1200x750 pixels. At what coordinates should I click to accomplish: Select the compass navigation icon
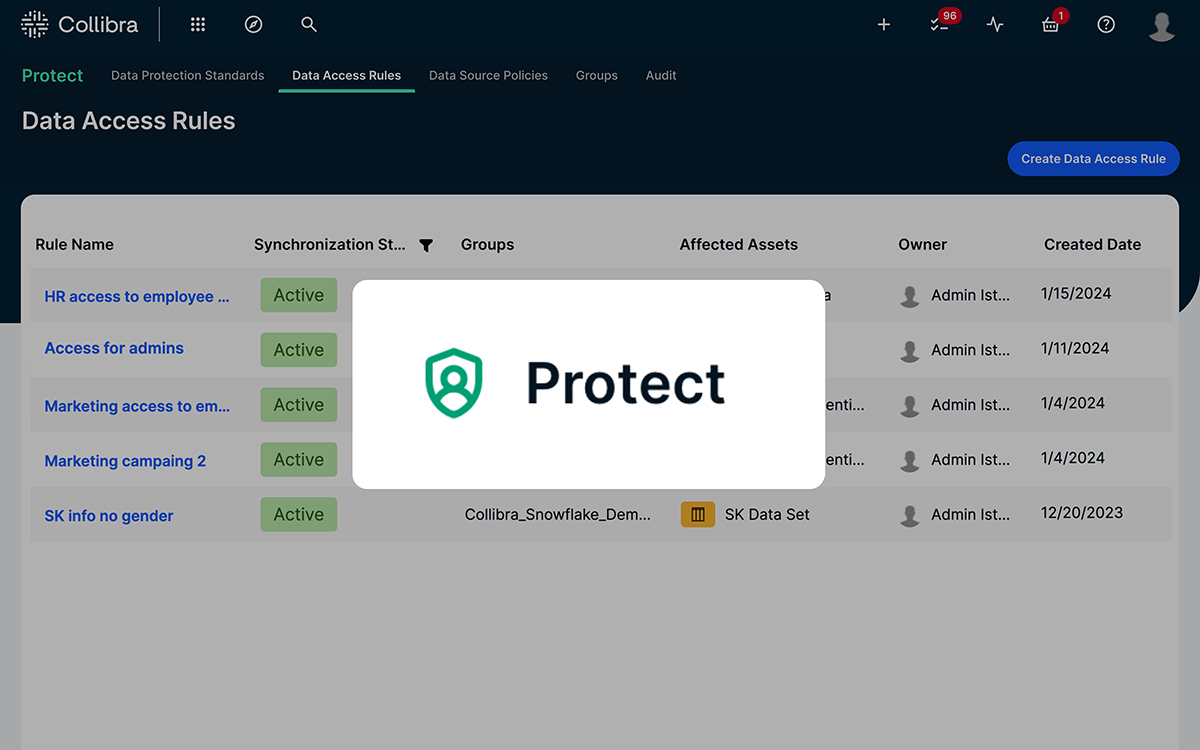pyautogui.click(x=253, y=24)
